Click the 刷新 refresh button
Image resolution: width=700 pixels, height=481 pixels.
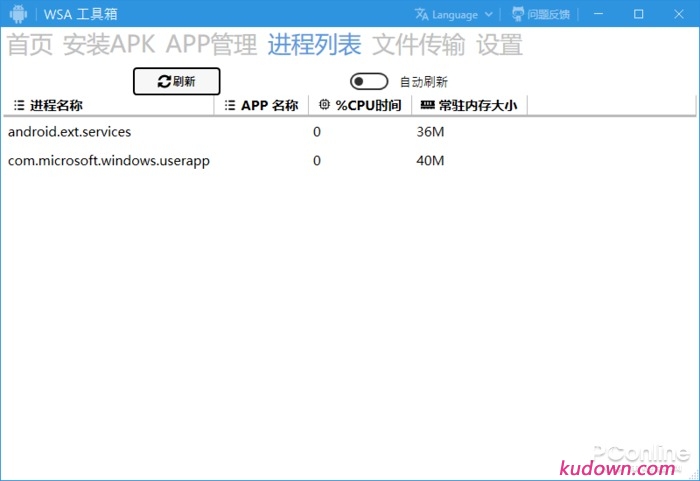pos(177,81)
